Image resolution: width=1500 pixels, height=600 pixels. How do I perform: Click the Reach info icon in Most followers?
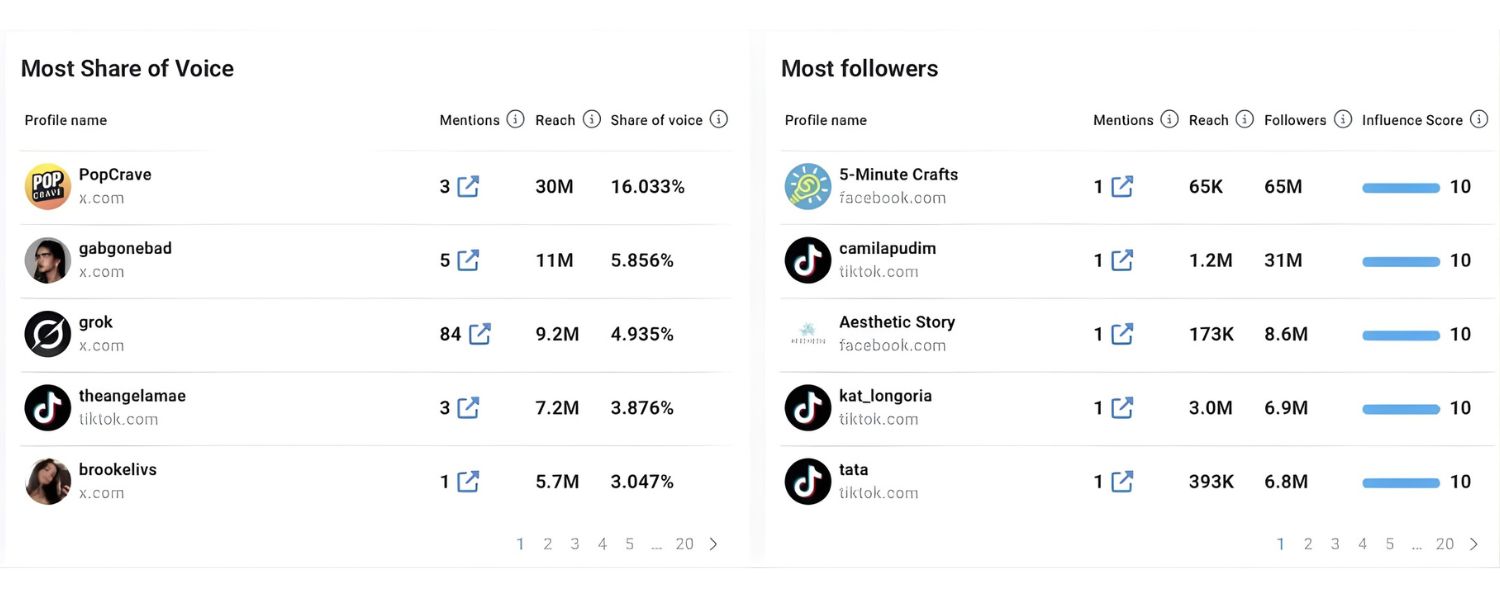click(1244, 119)
